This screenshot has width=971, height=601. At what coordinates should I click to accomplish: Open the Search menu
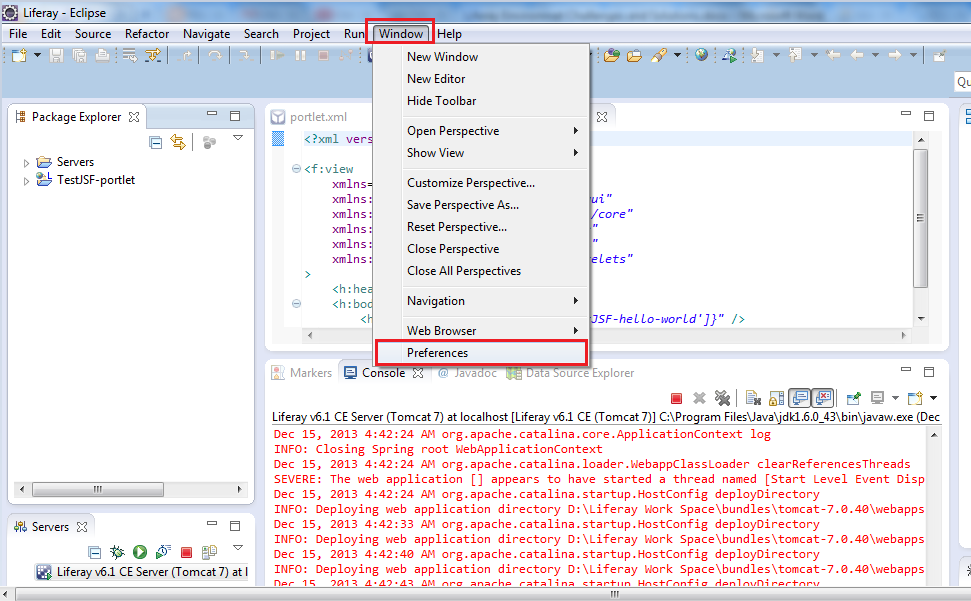[261, 33]
